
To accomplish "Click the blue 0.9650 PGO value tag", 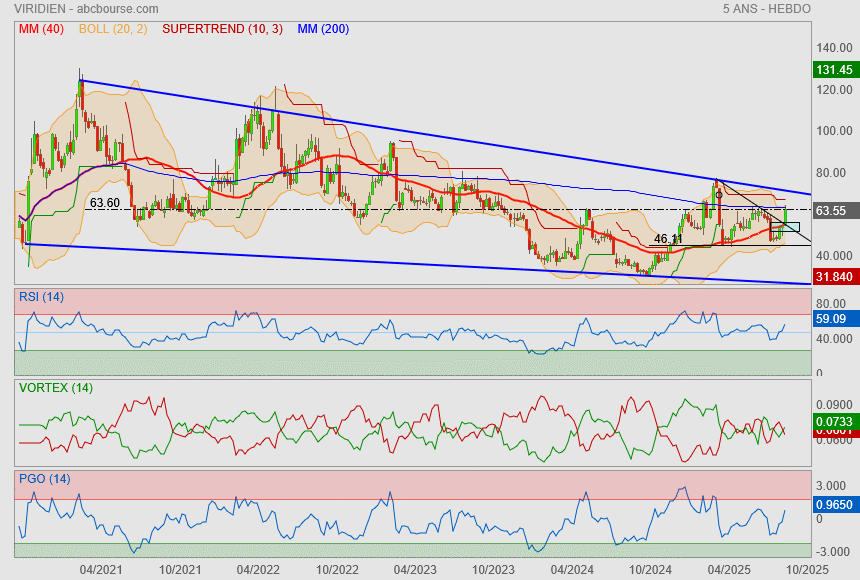I will tap(833, 505).
